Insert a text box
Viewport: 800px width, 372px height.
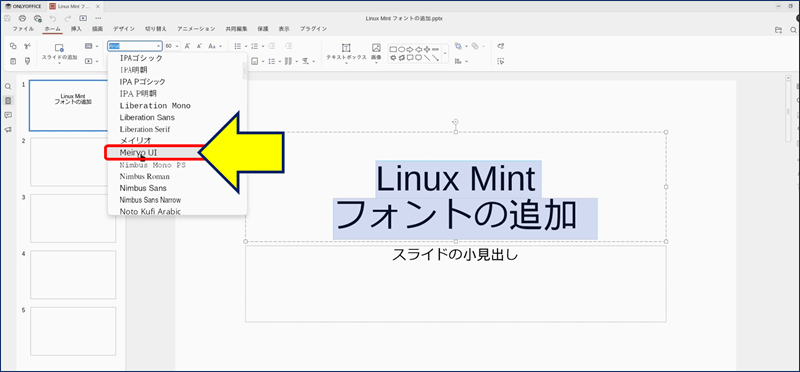point(346,53)
